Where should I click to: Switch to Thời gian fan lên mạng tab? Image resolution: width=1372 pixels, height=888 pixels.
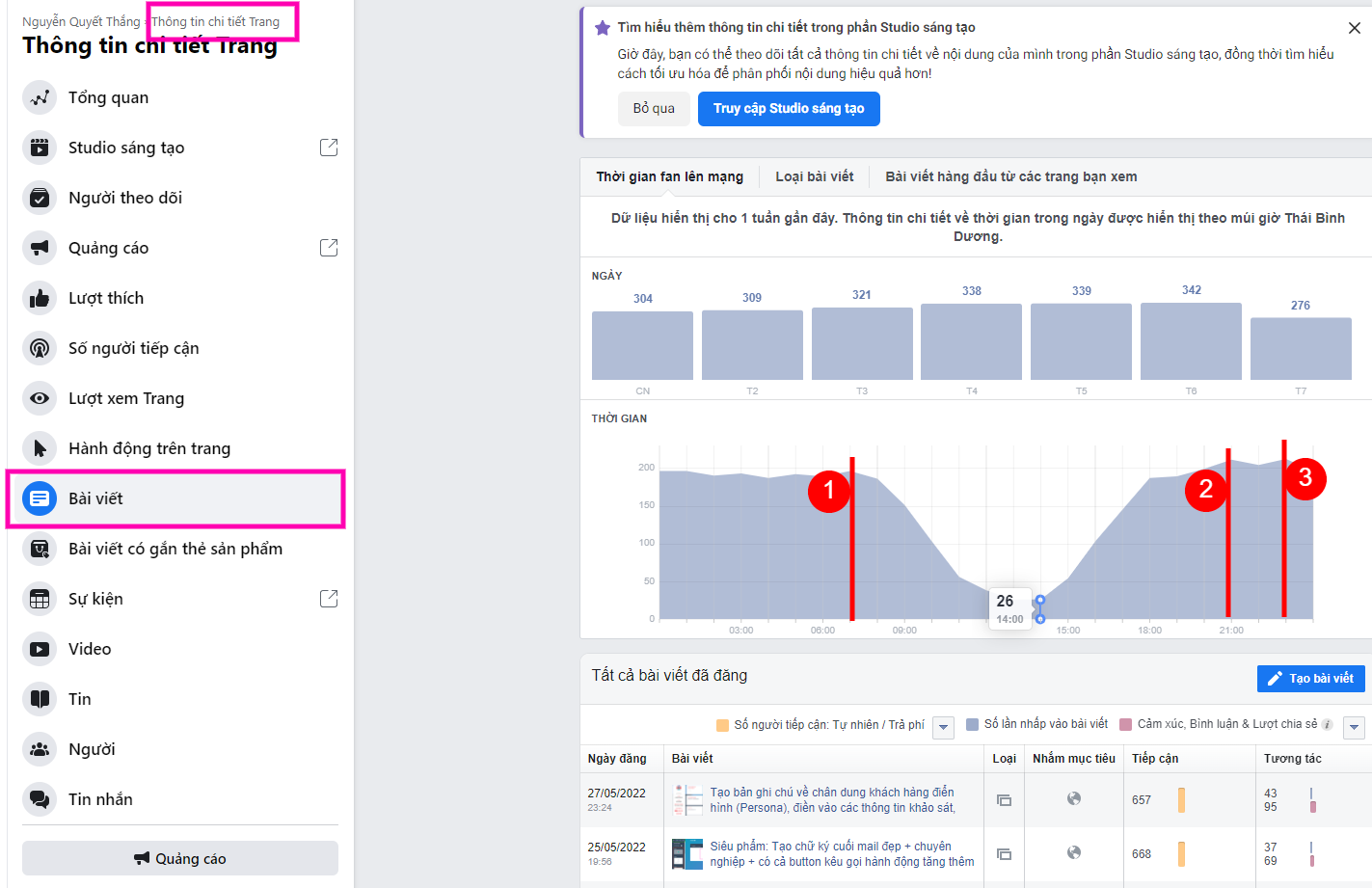669,176
